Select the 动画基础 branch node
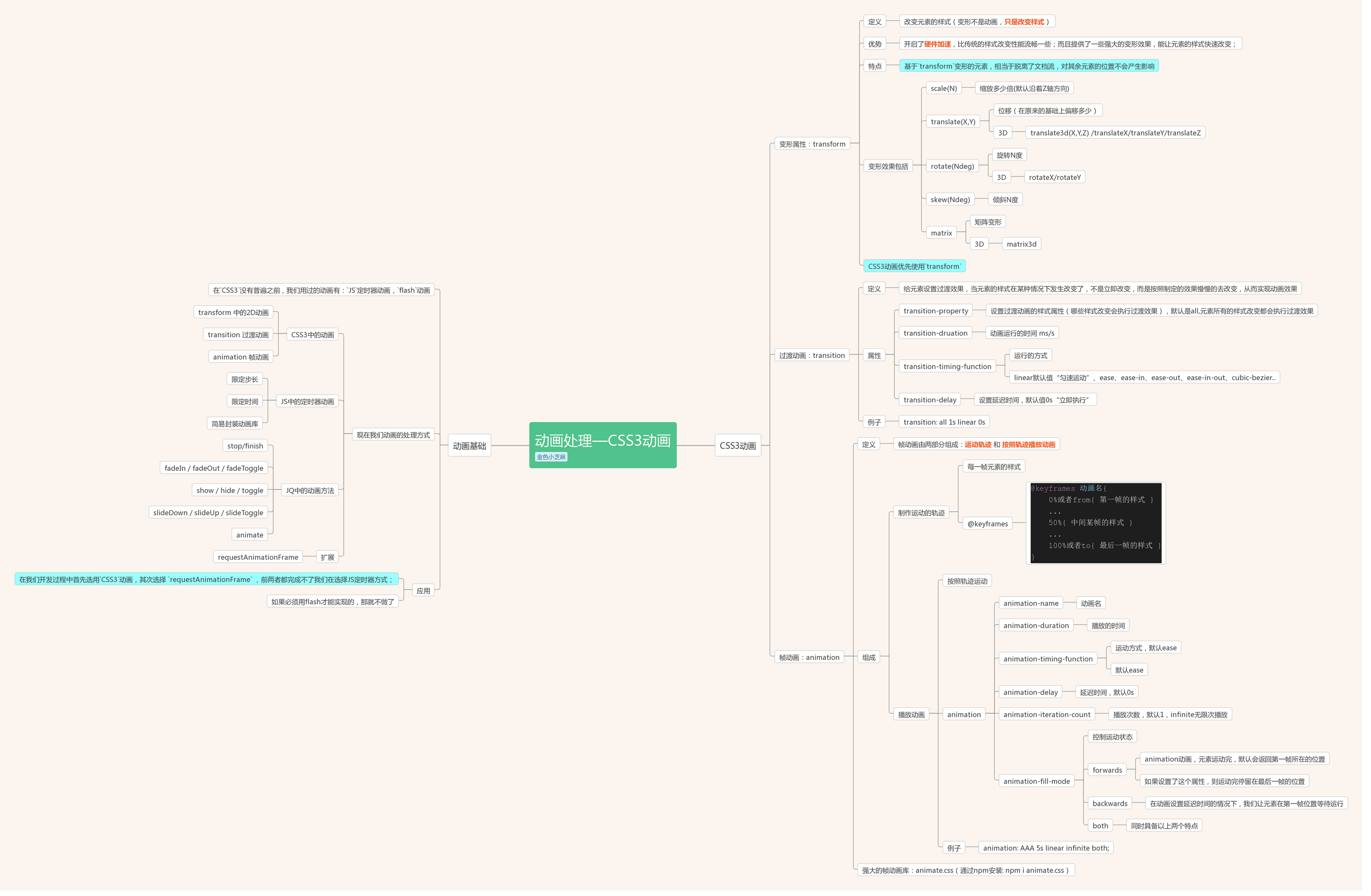The width and height of the screenshot is (1371, 896). 469,445
